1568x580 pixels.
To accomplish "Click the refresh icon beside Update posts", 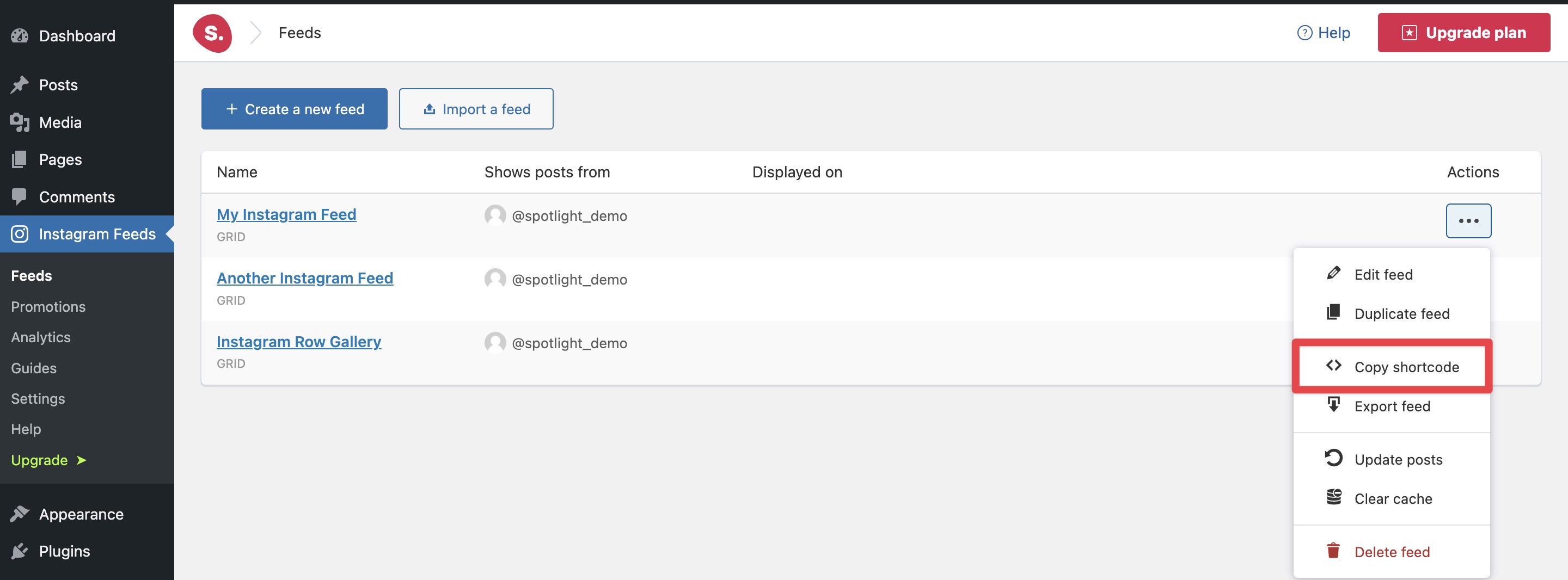I will 1333,458.
